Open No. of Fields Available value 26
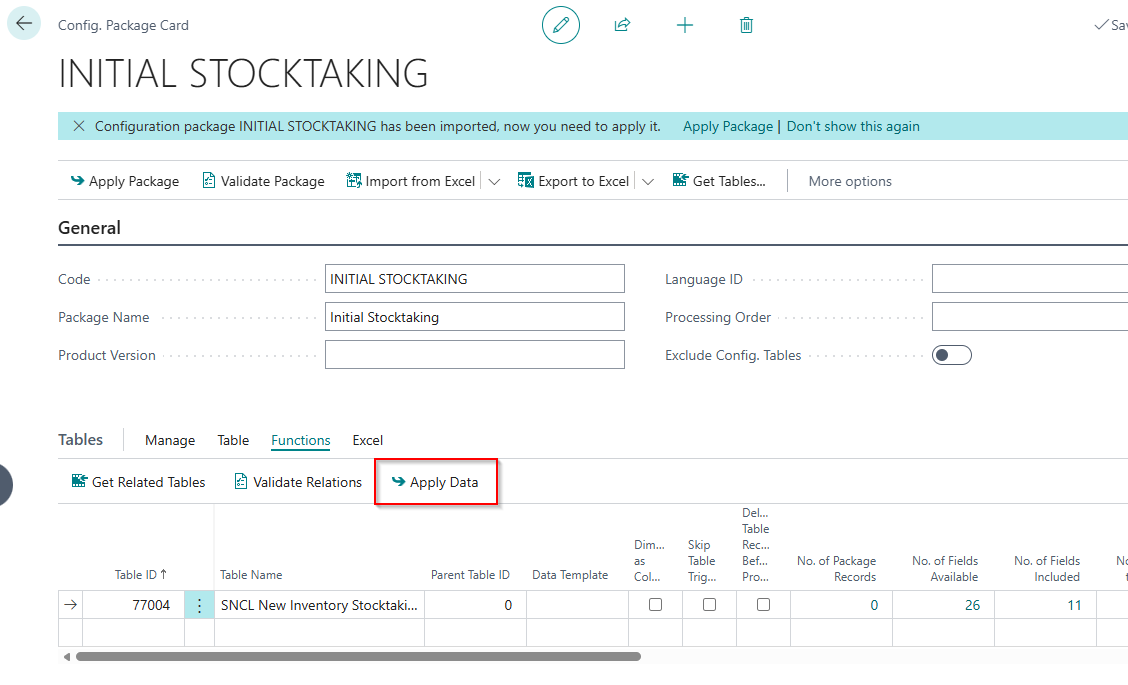 [973, 605]
